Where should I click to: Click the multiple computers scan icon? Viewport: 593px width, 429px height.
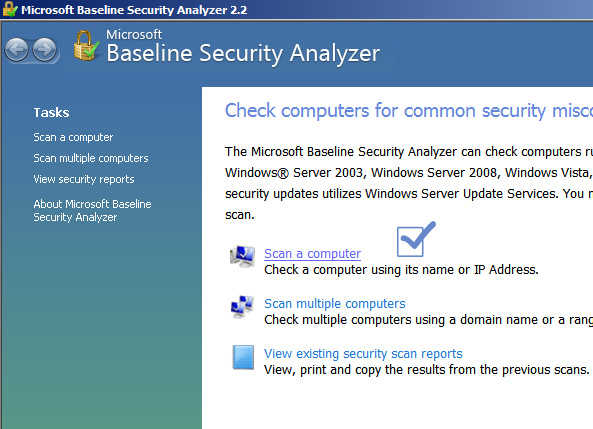coord(242,306)
